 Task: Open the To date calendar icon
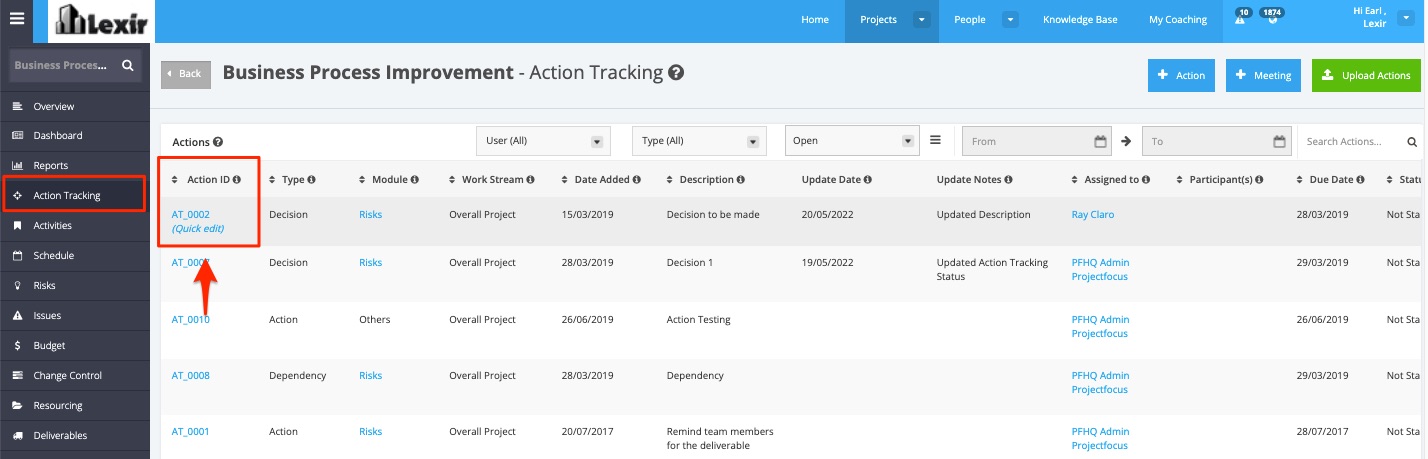click(x=1279, y=141)
